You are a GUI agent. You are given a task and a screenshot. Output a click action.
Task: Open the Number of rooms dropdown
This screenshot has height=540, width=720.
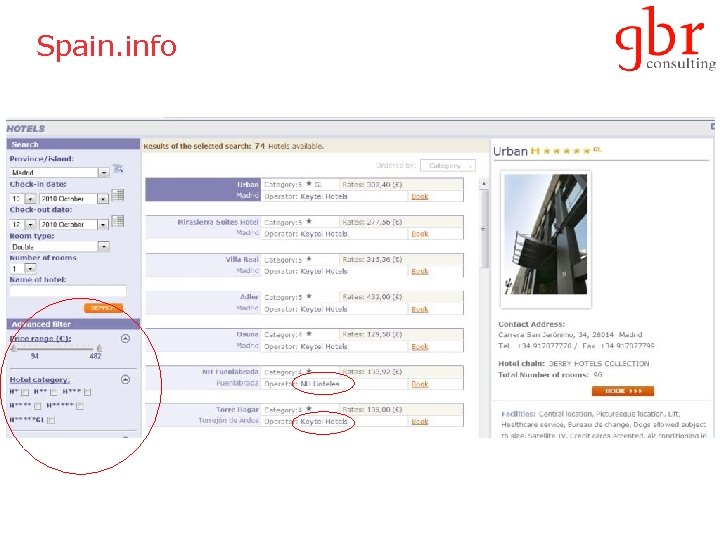(x=23, y=269)
